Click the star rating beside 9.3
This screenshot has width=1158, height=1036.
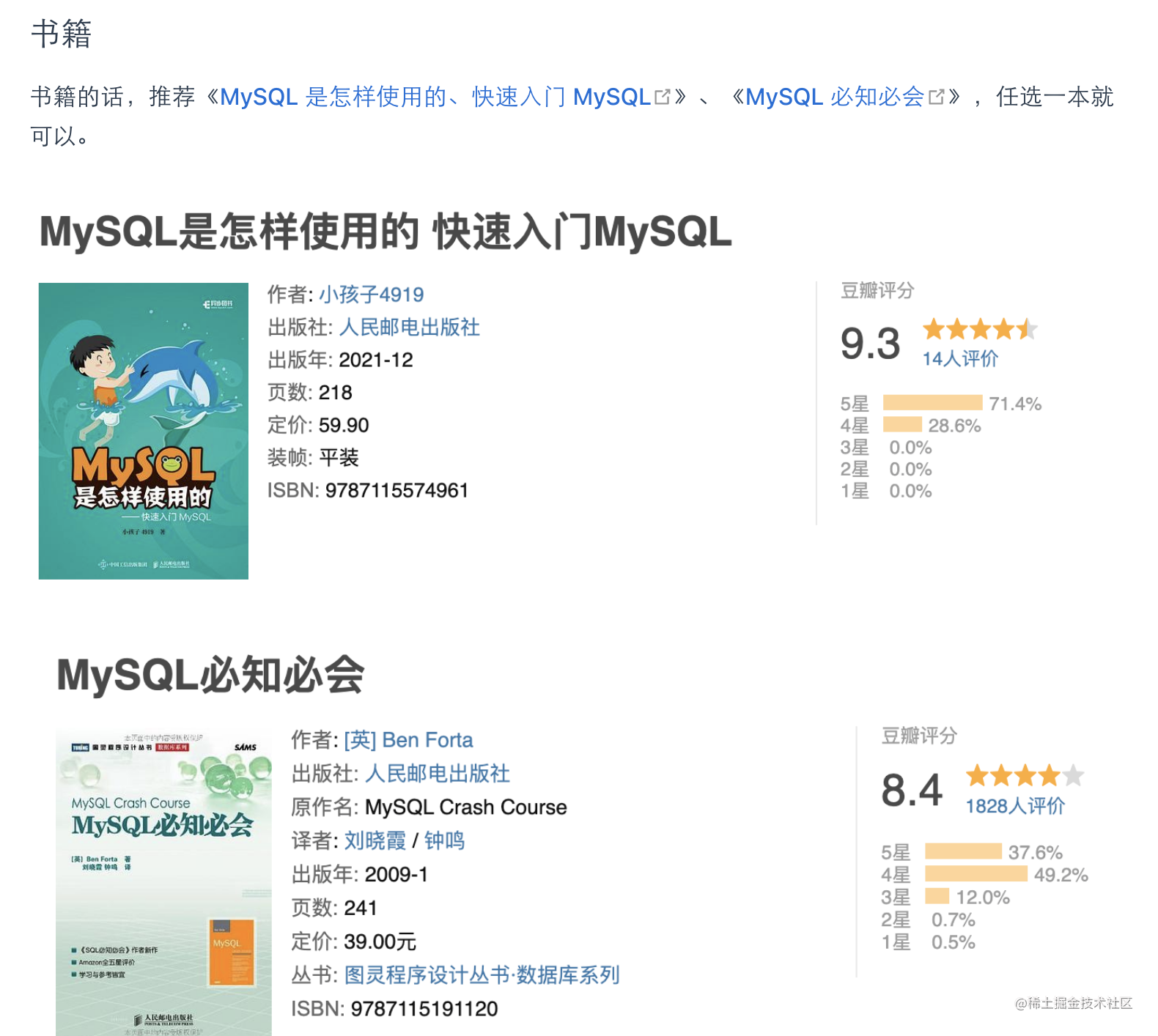pyautogui.click(x=980, y=329)
